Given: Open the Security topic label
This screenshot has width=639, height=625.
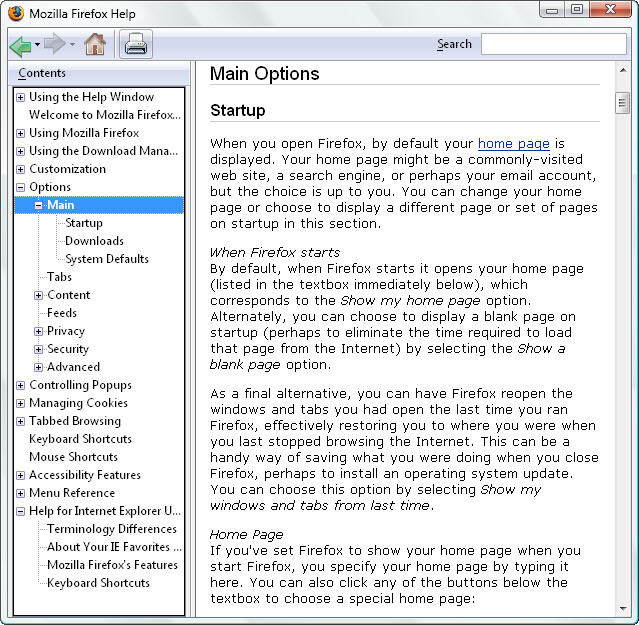Looking at the screenshot, I should tap(68, 349).
